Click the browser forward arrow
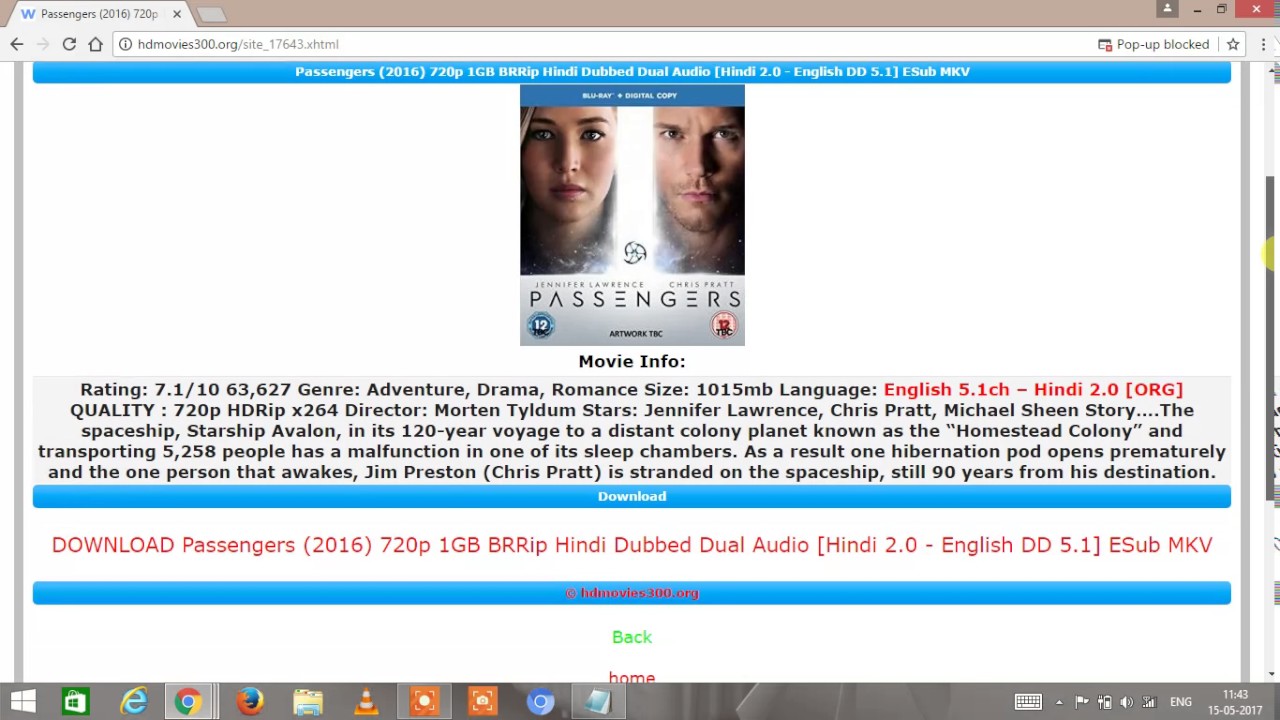Screen dimensions: 1280x720 [43, 44]
